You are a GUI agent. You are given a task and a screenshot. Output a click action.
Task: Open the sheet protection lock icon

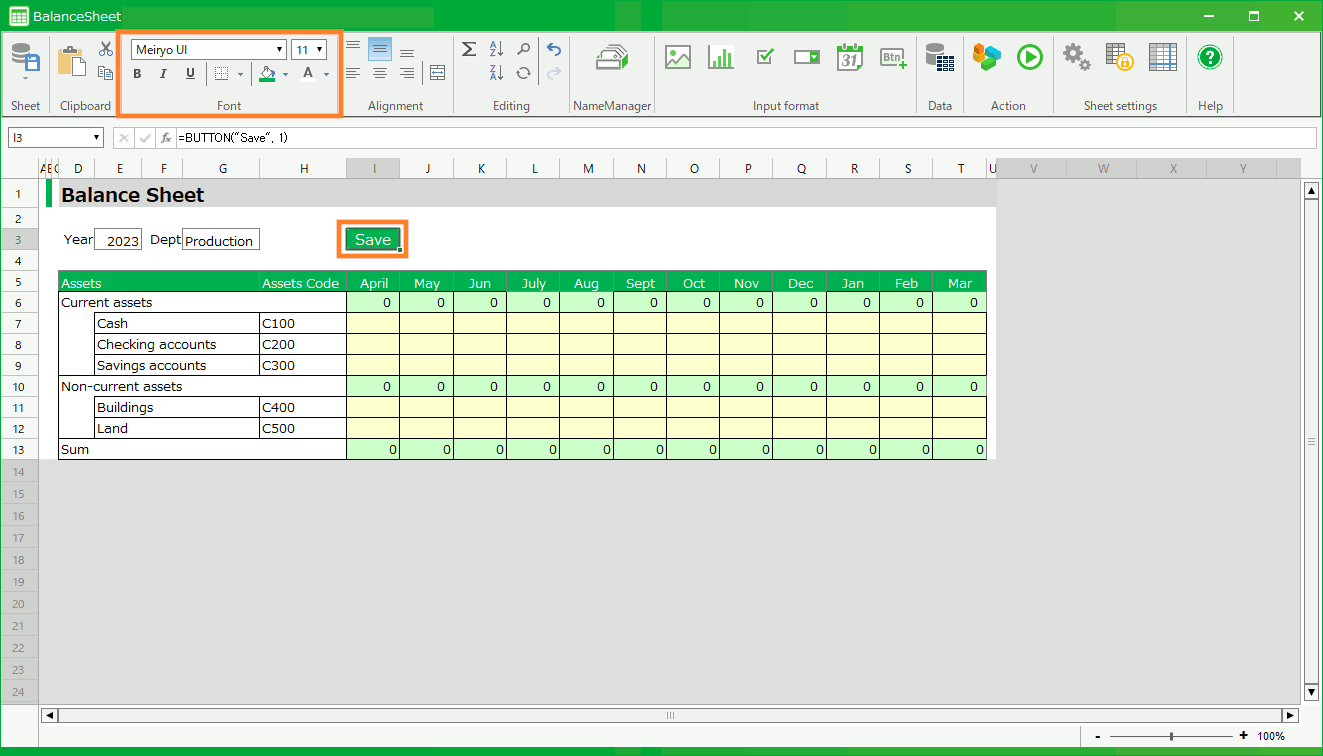click(x=1118, y=57)
